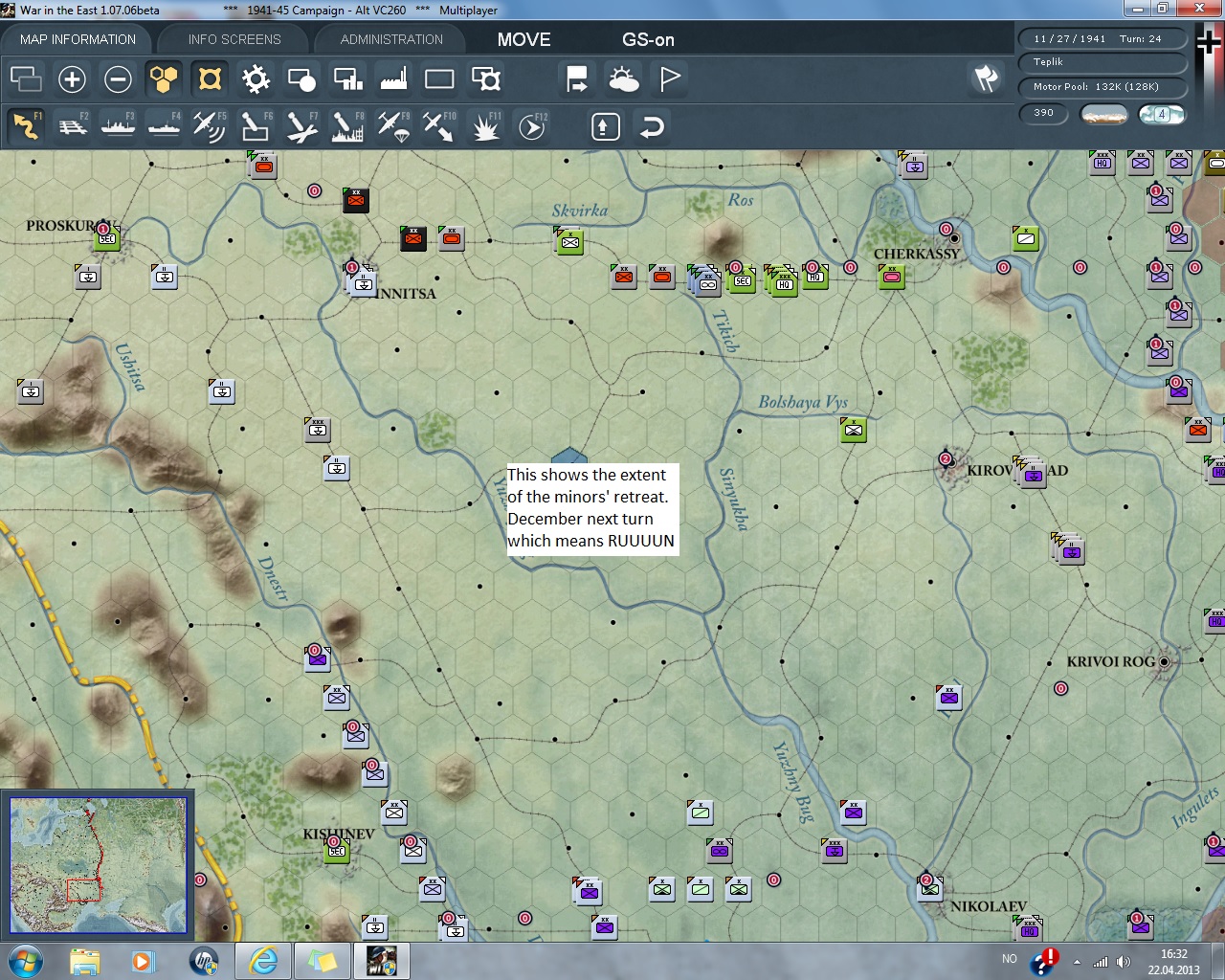
Task: Click the End Turn F12 icon
Action: tap(532, 126)
